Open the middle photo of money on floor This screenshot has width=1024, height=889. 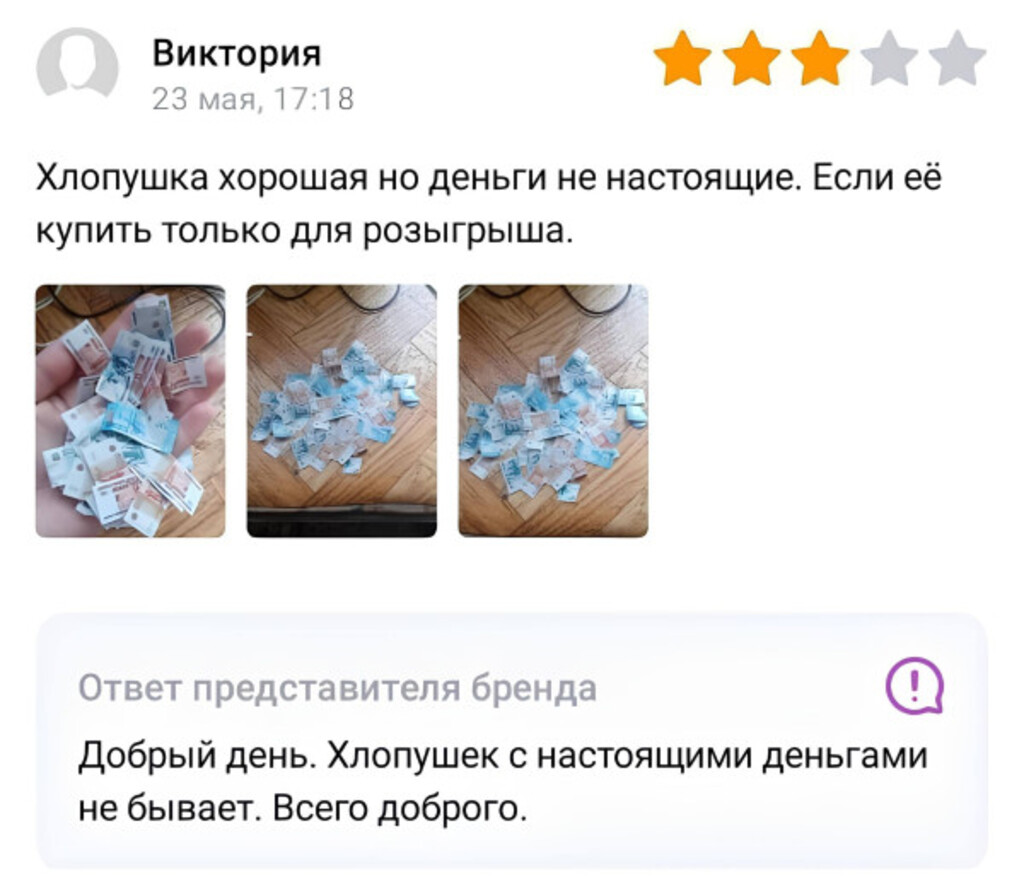click(x=342, y=411)
